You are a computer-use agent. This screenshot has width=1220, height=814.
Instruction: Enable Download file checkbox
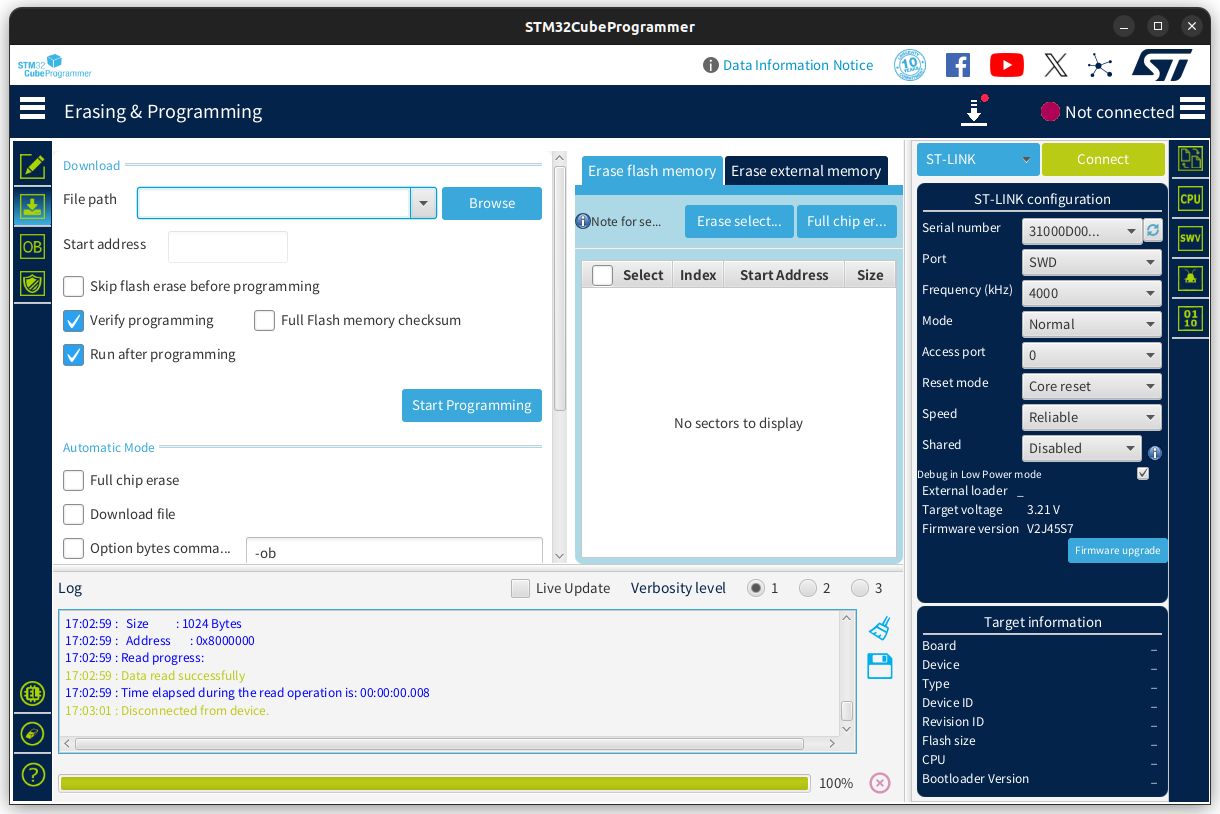73,515
